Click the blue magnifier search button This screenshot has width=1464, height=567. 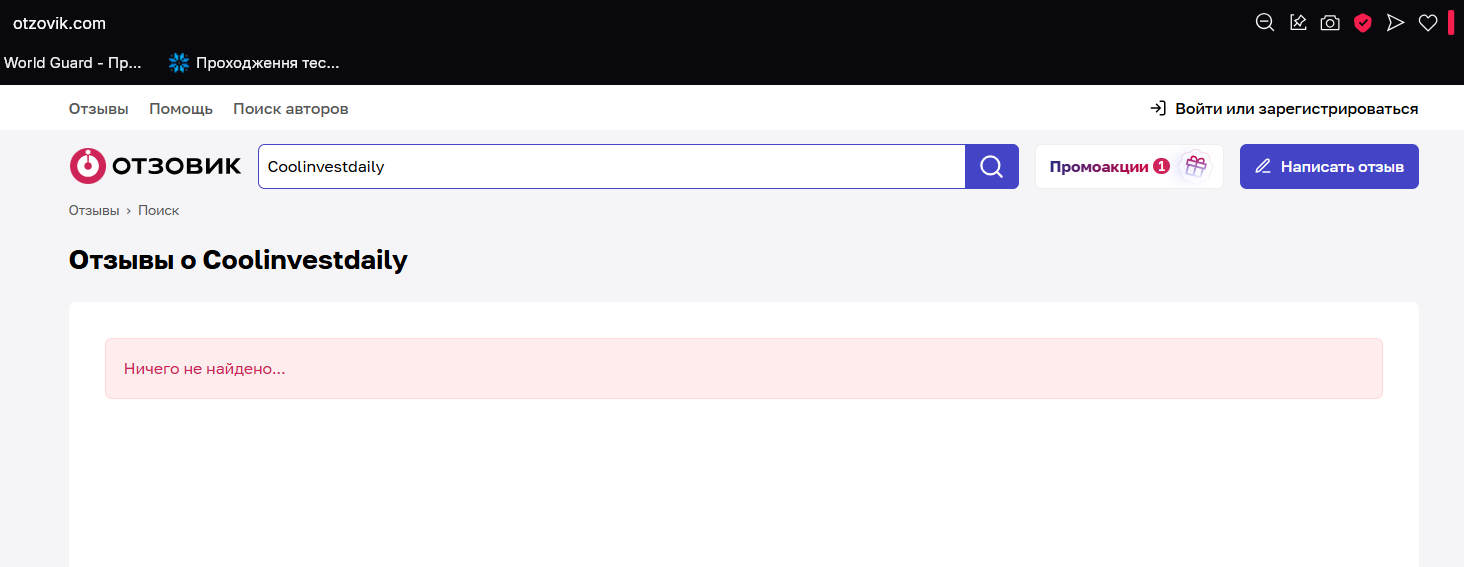tap(991, 167)
